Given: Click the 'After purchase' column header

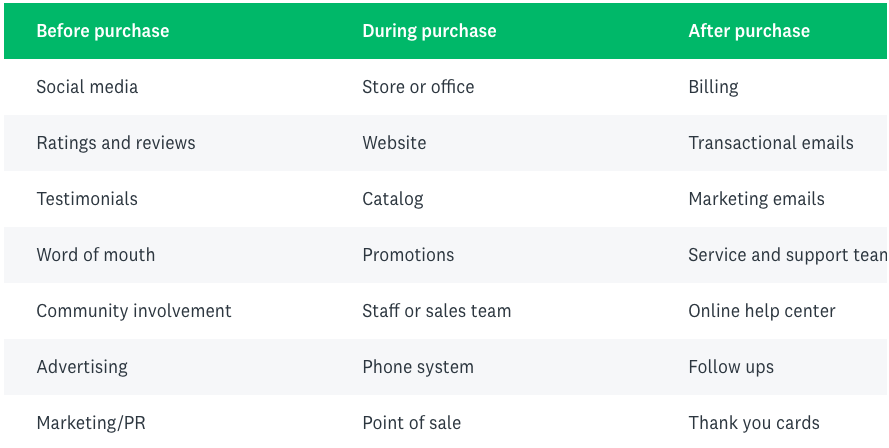Looking at the screenshot, I should click(x=749, y=31).
